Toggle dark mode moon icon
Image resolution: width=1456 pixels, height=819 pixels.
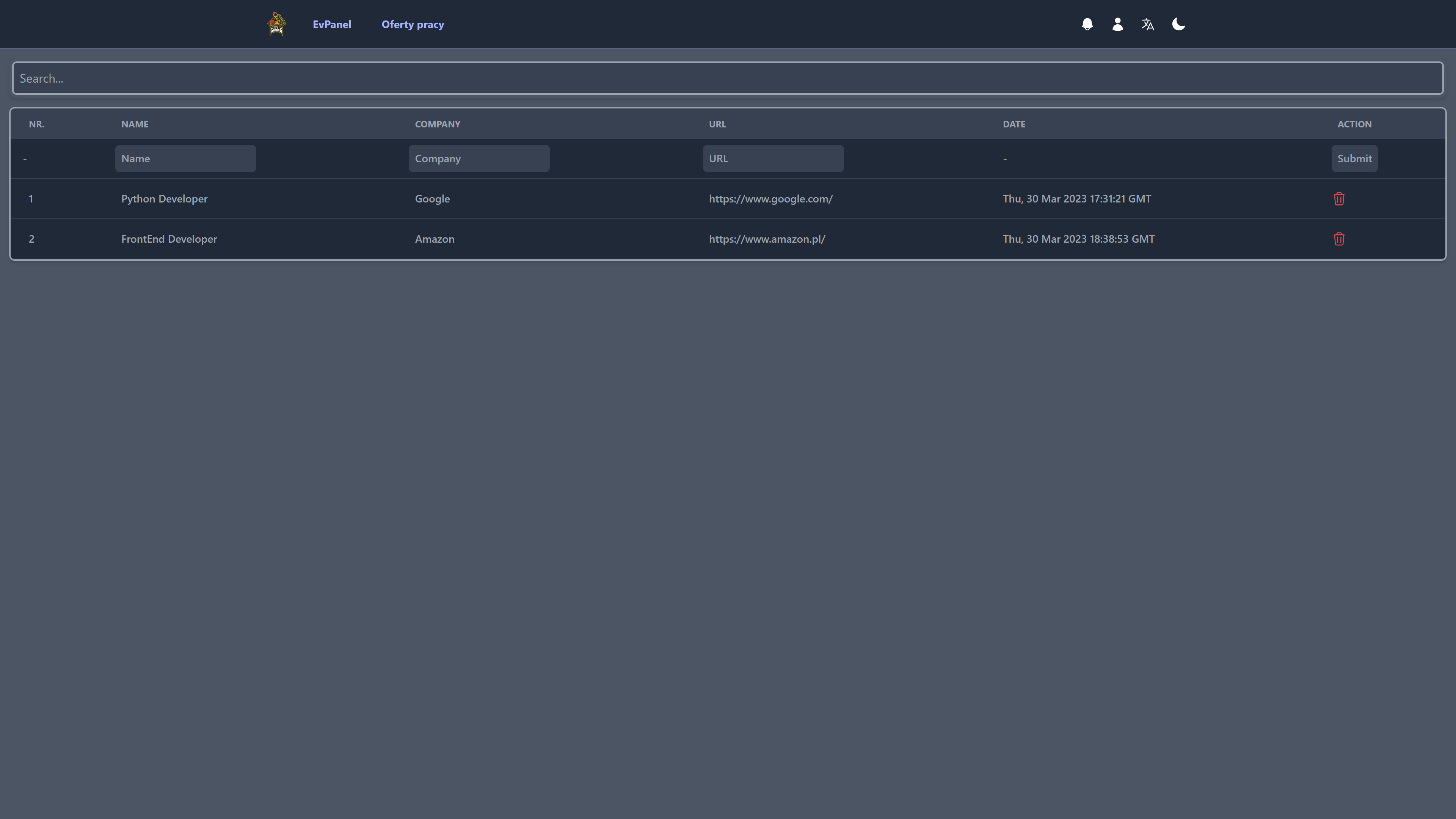point(1178,24)
